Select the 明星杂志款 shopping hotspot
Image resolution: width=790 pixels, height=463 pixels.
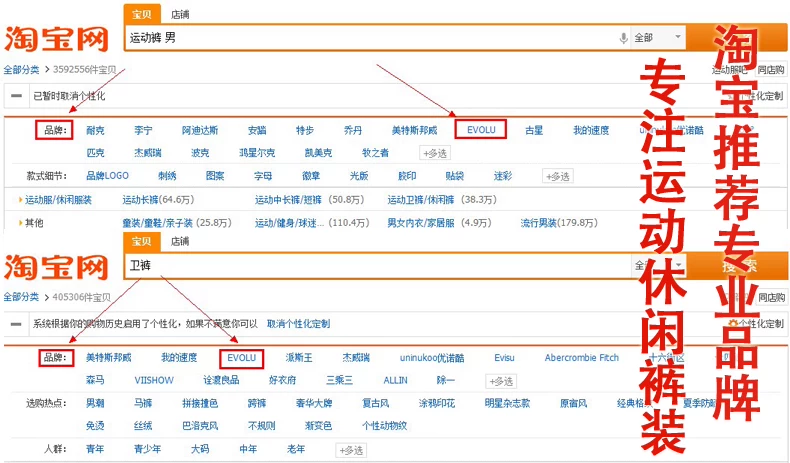click(x=507, y=404)
